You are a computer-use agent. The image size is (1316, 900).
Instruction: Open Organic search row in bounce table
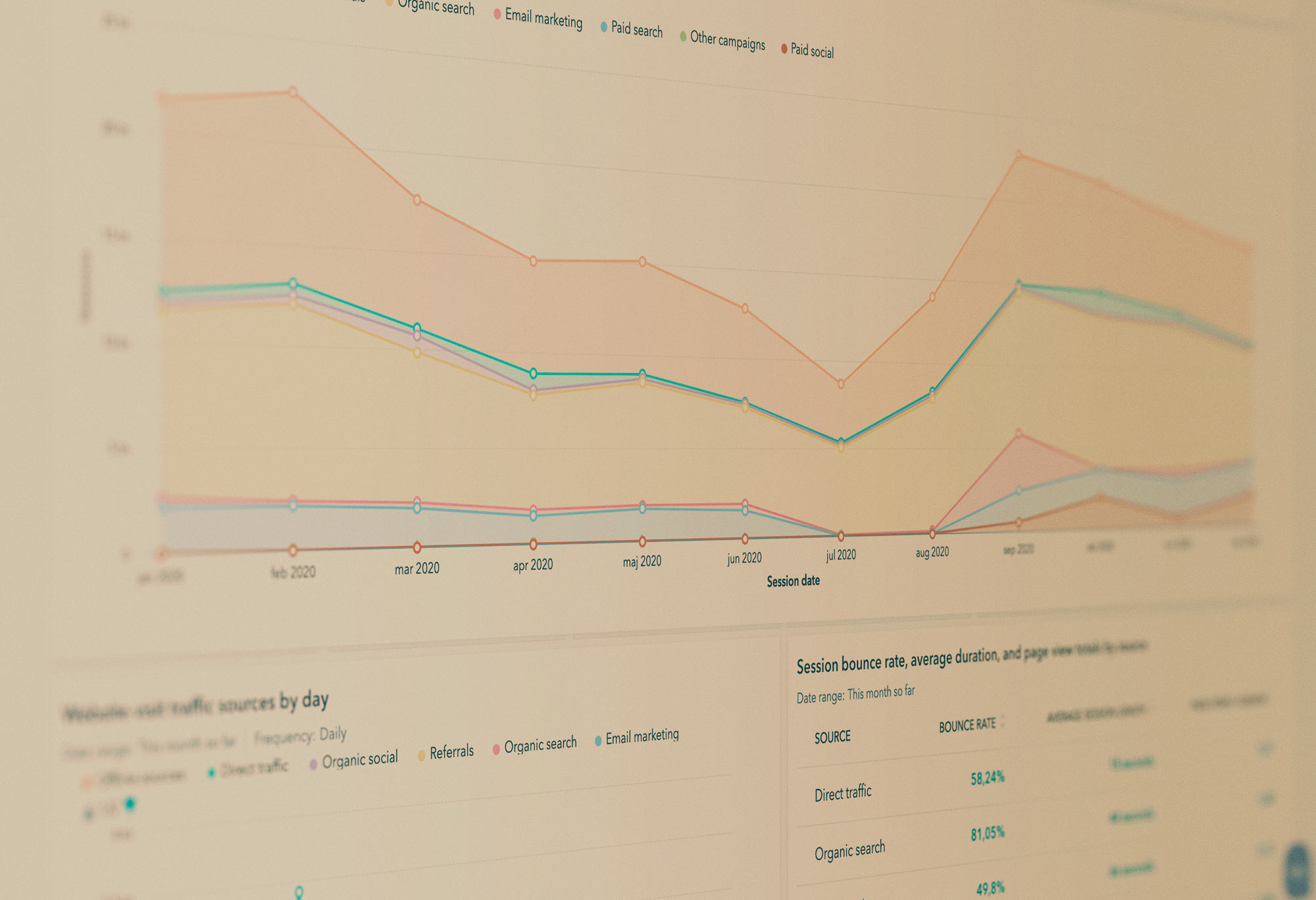click(849, 851)
